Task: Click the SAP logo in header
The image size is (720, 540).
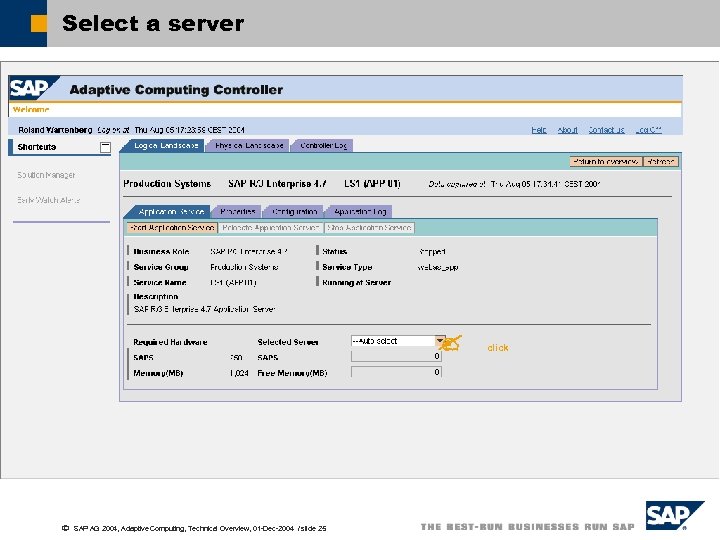Action: coord(33,88)
